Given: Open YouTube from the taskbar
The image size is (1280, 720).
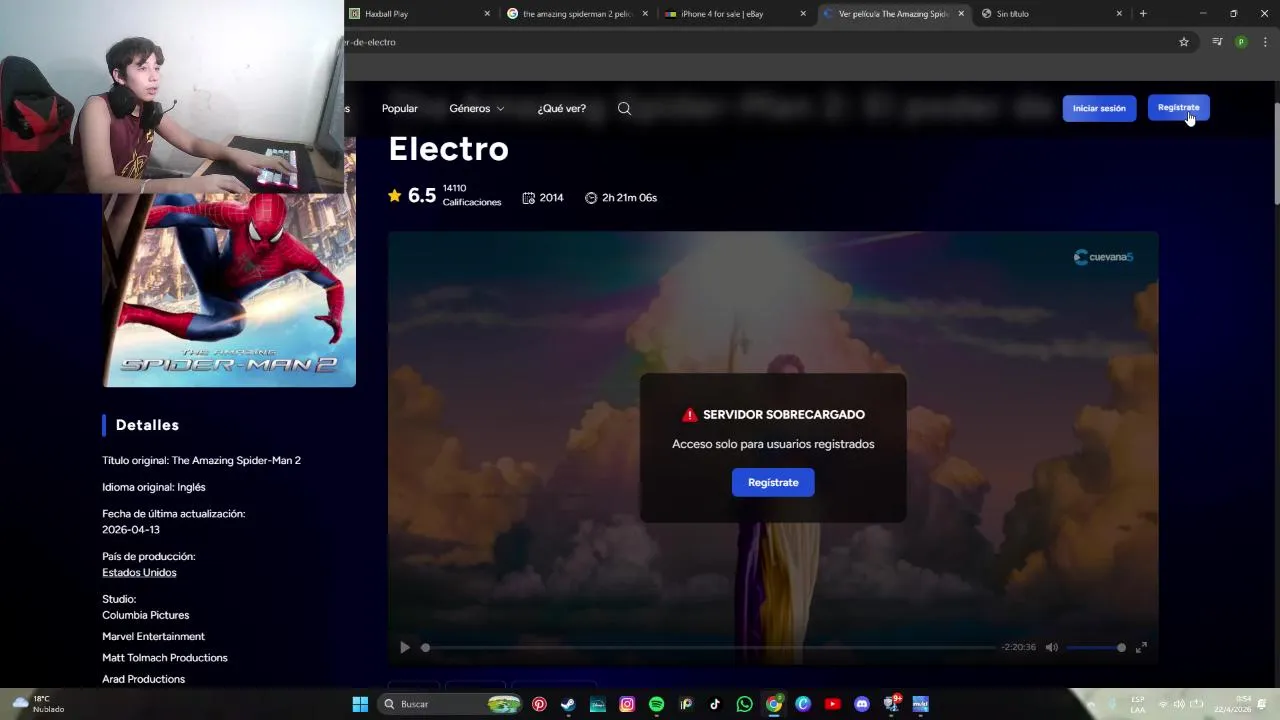Looking at the screenshot, I should pyautogui.click(x=832, y=704).
